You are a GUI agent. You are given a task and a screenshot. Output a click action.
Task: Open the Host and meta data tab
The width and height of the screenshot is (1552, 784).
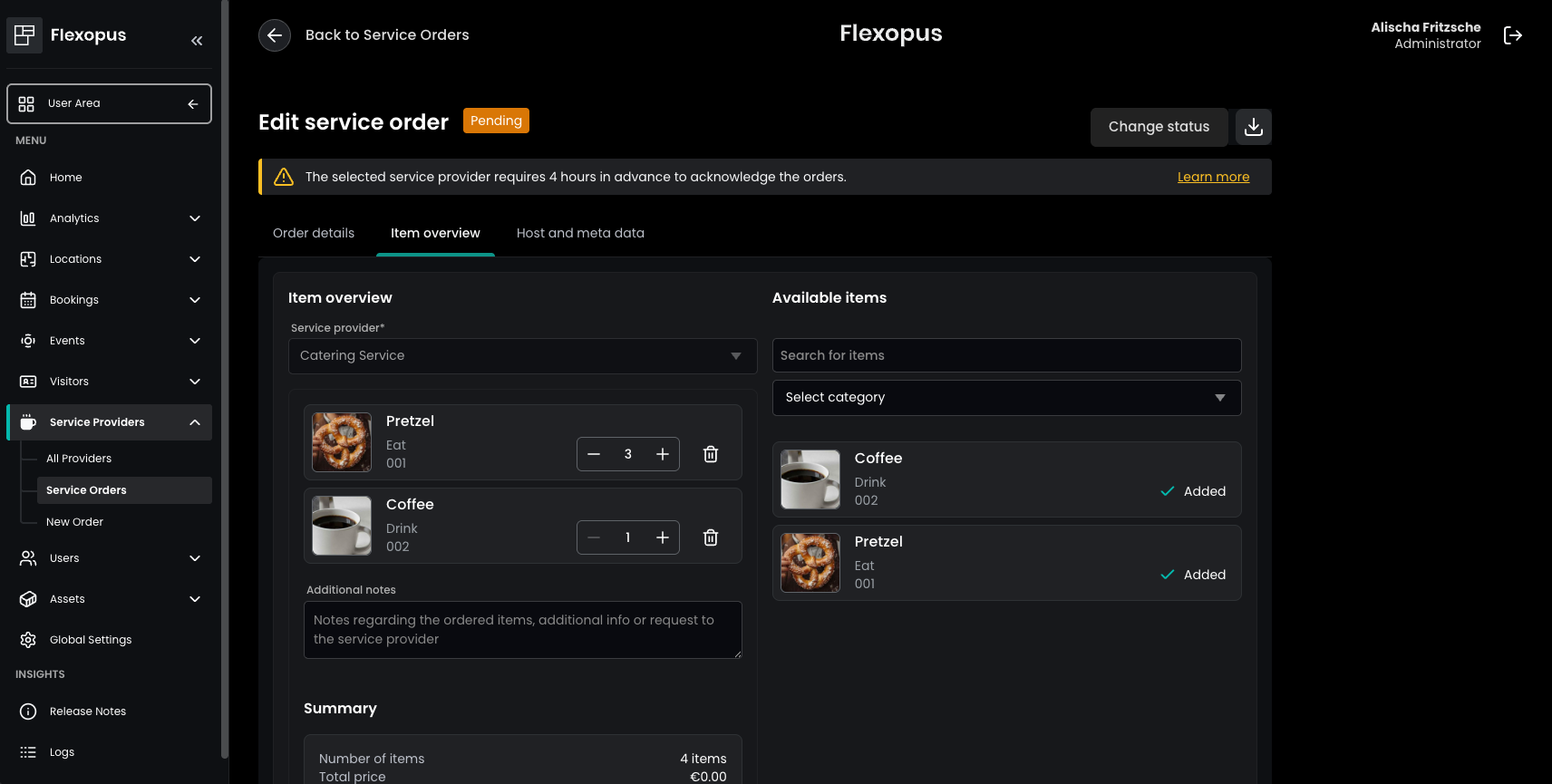coord(580,233)
